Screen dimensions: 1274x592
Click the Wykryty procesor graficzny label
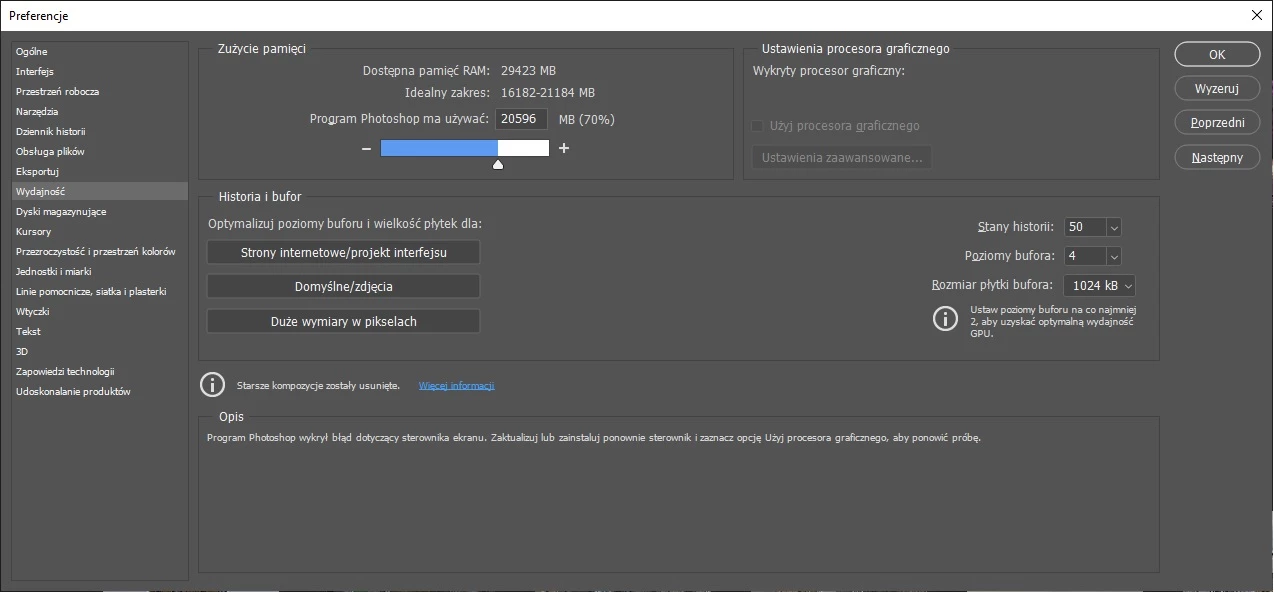click(x=828, y=71)
